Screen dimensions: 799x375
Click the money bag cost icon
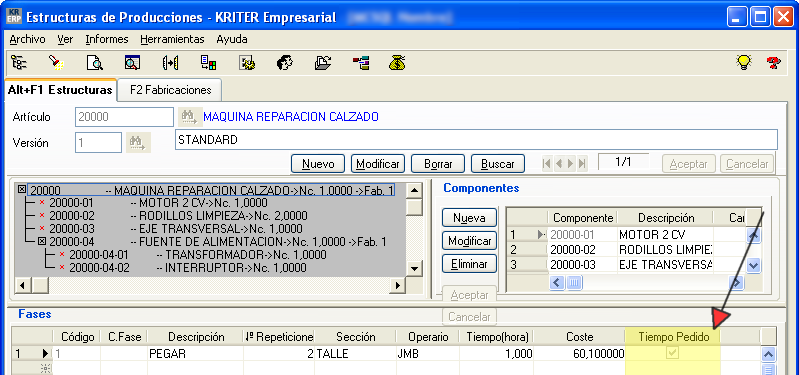(x=397, y=63)
